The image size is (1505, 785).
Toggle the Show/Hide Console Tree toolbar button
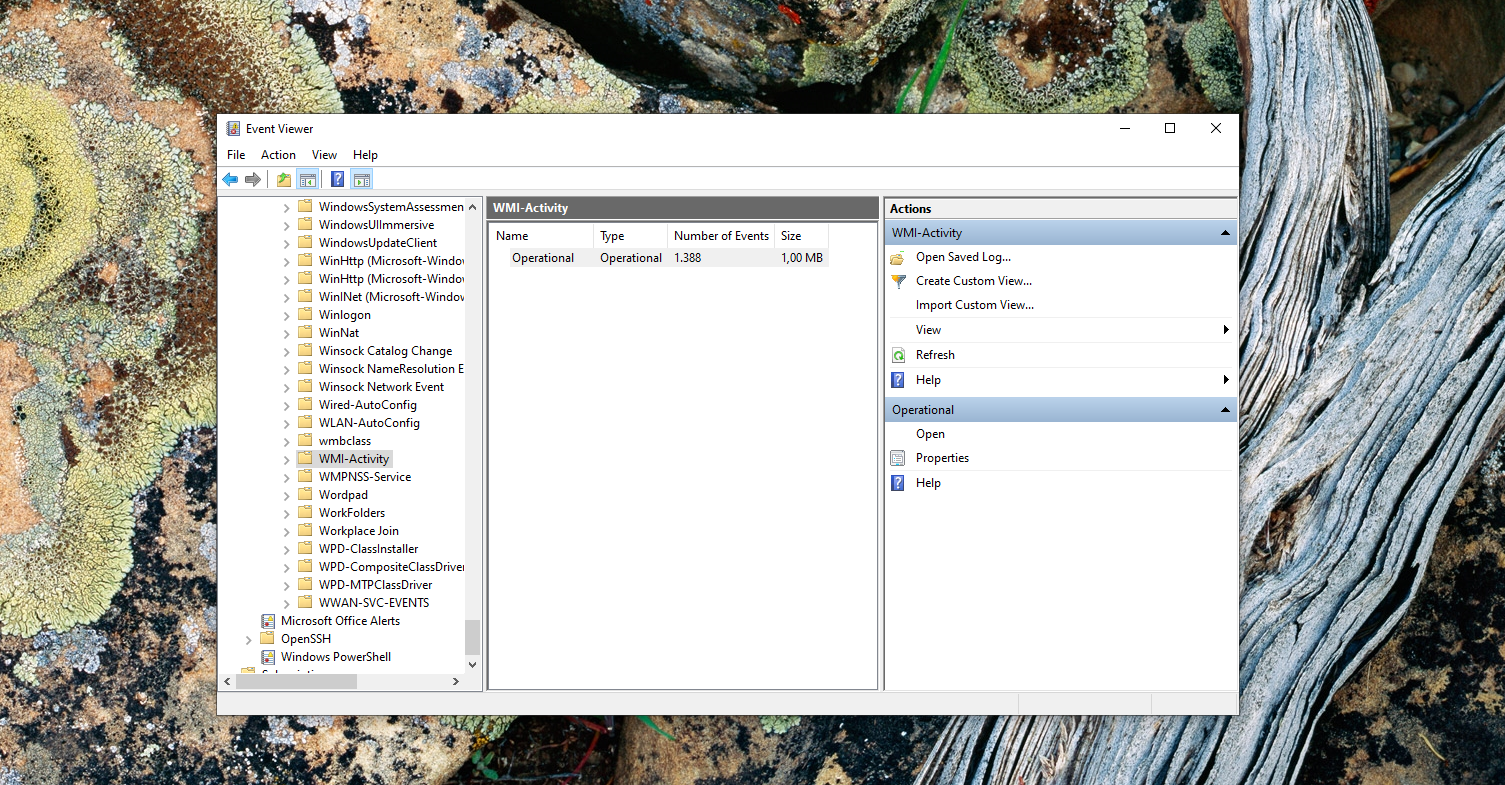point(308,179)
